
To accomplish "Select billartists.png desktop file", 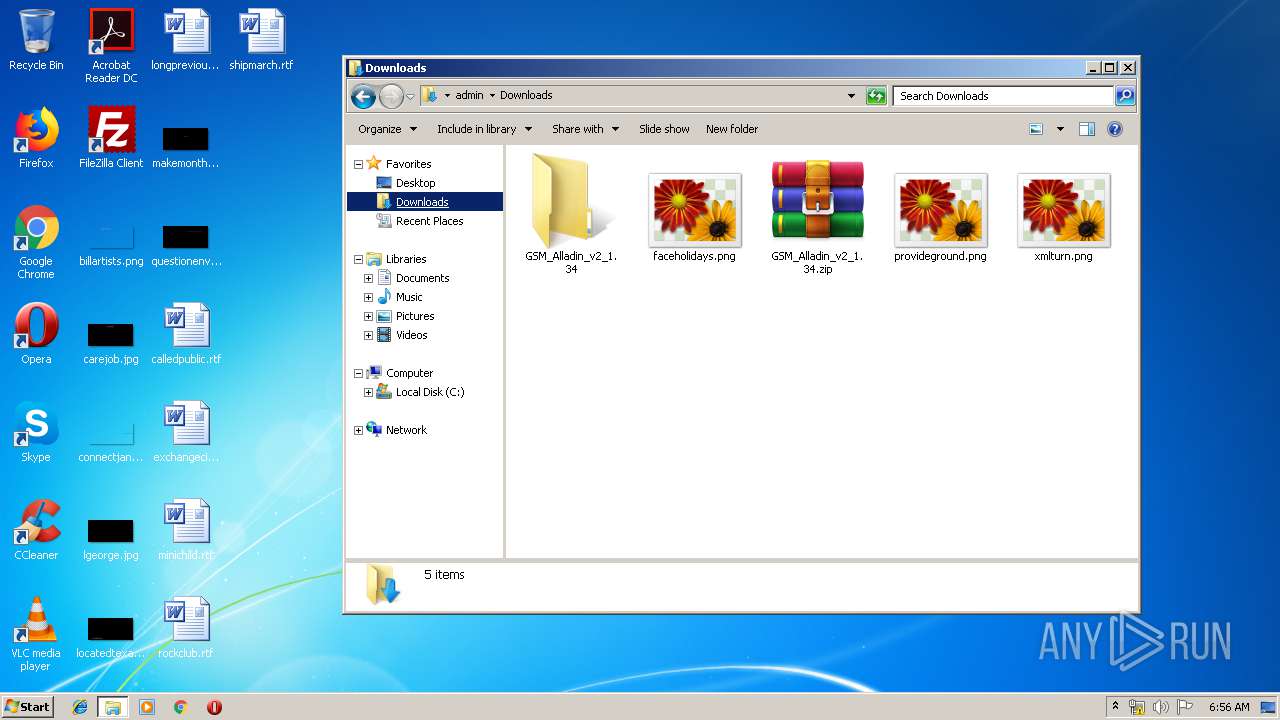I will tap(111, 244).
